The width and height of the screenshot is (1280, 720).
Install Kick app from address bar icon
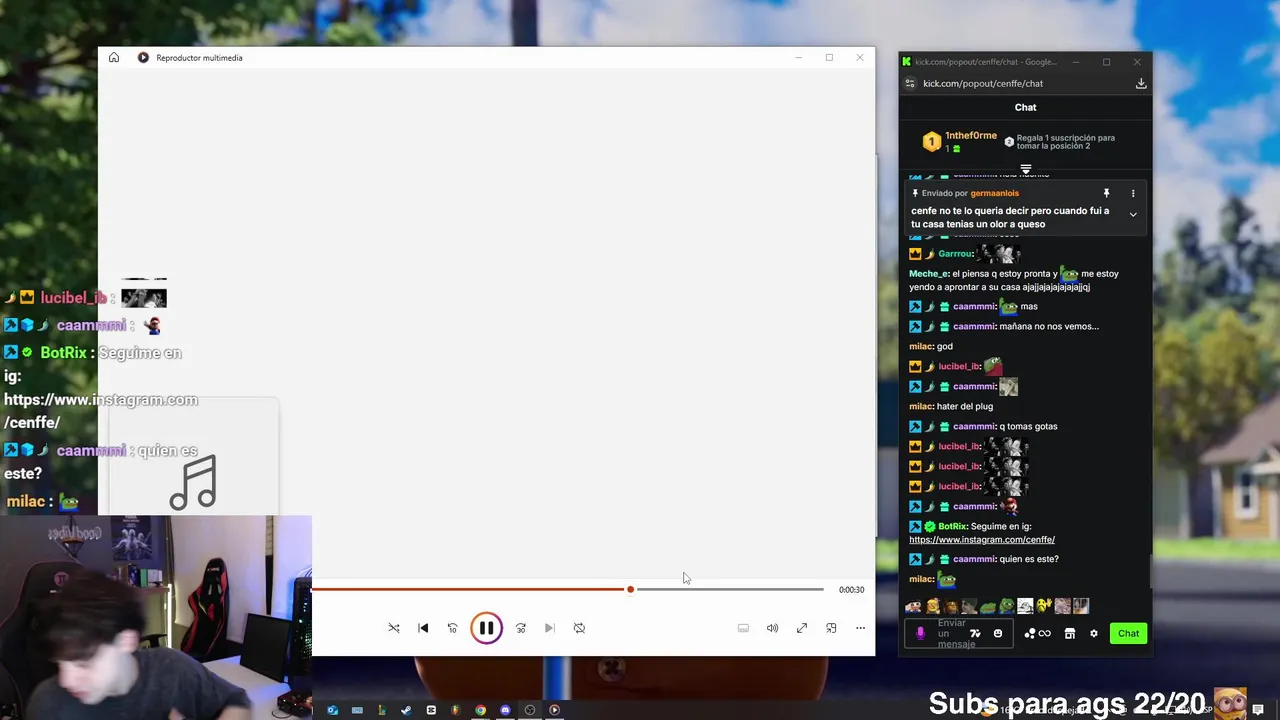pos(1141,84)
